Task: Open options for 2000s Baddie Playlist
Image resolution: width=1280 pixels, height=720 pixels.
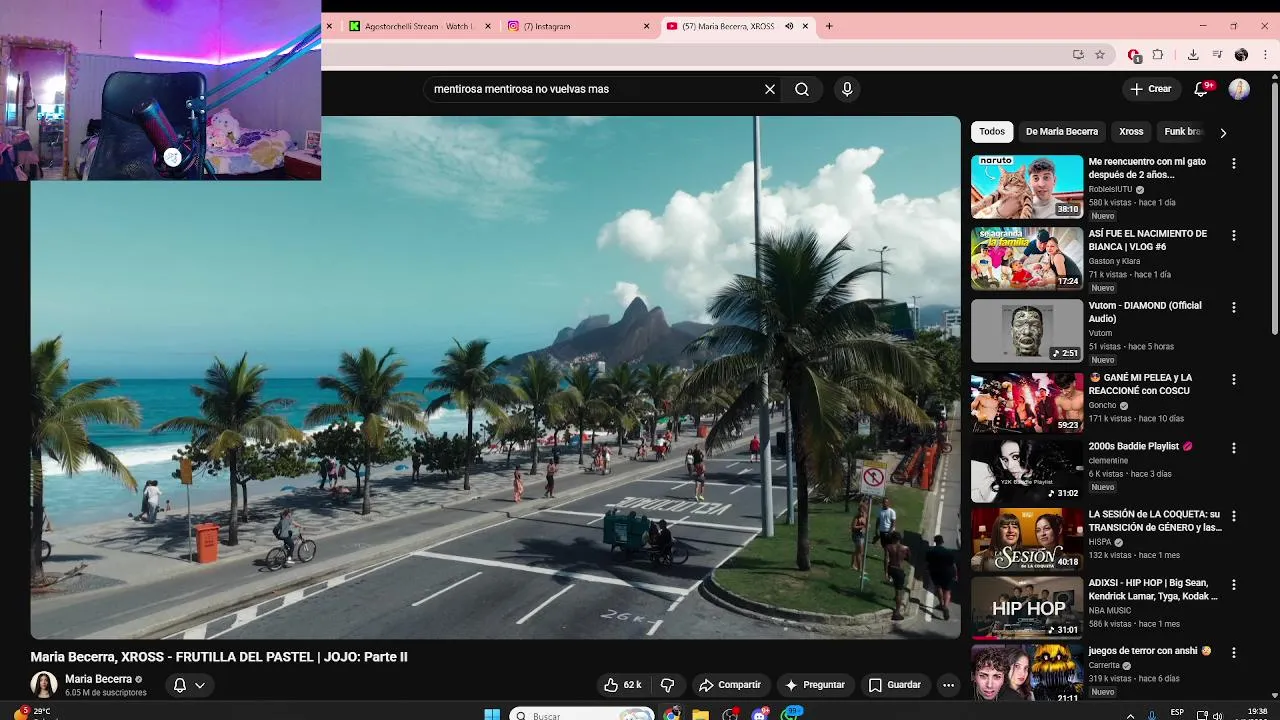Action: (1233, 447)
